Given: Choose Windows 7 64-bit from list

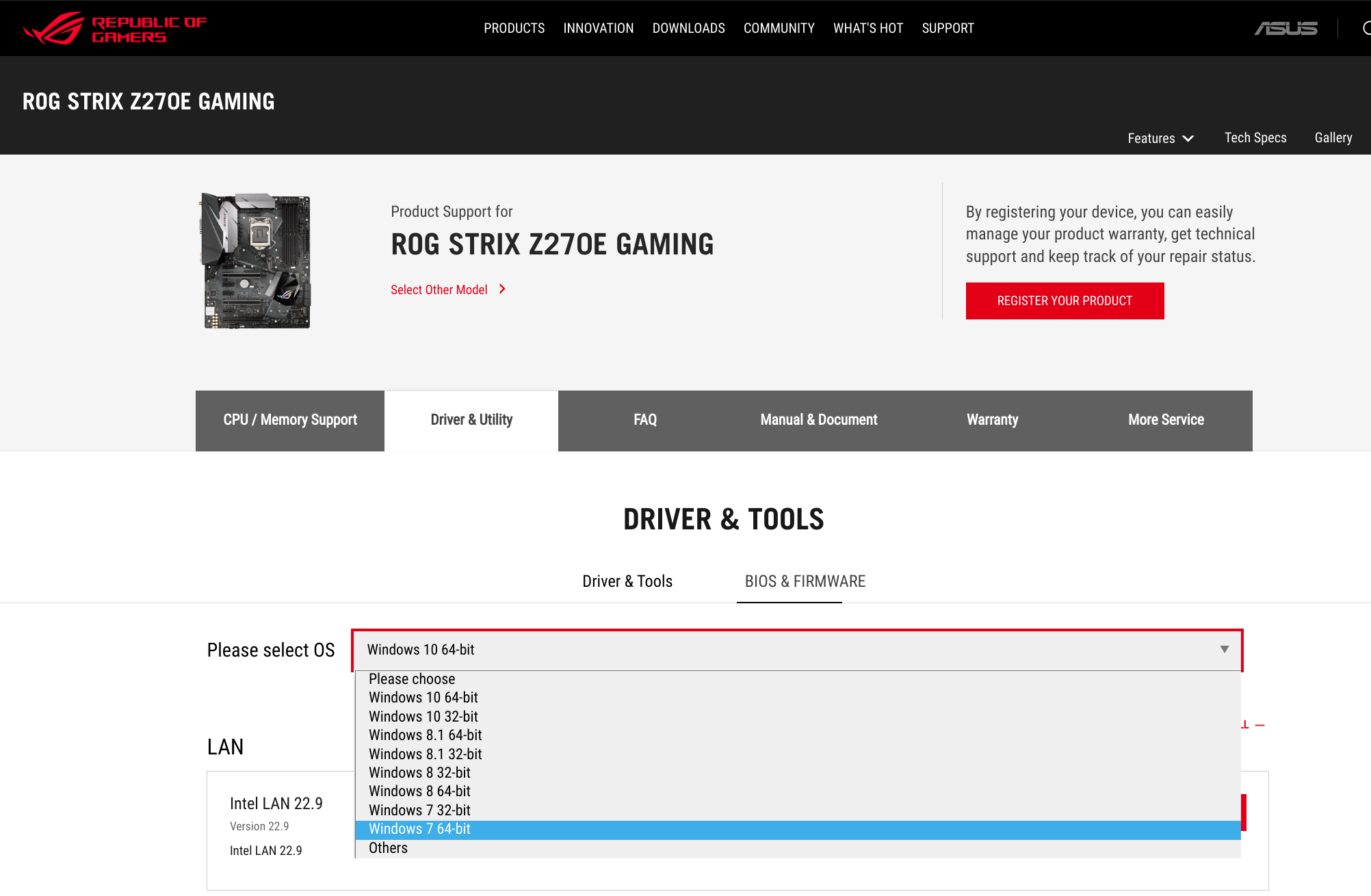Looking at the screenshot, I should tap(419, 829).
